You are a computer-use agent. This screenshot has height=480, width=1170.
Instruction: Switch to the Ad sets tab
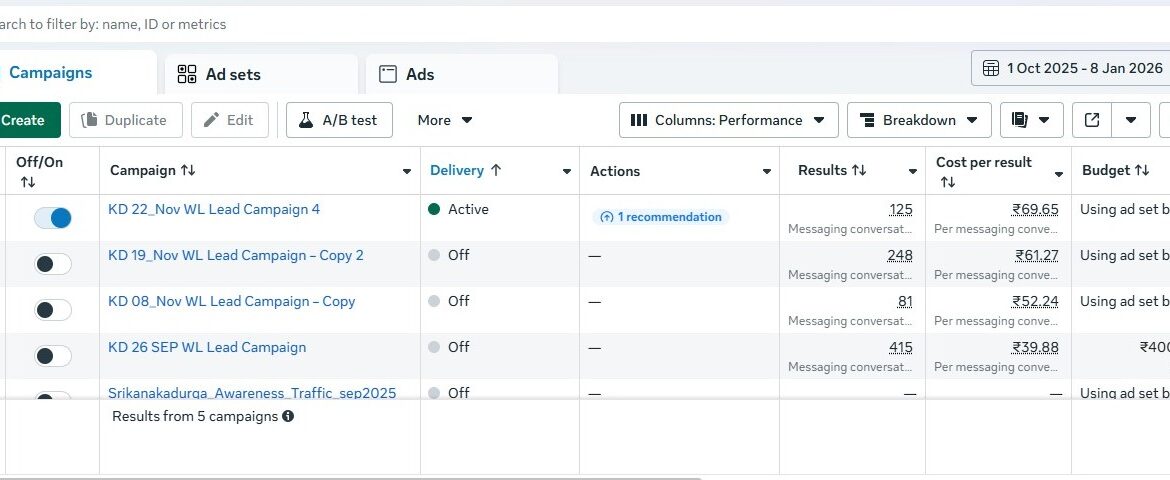233,74
